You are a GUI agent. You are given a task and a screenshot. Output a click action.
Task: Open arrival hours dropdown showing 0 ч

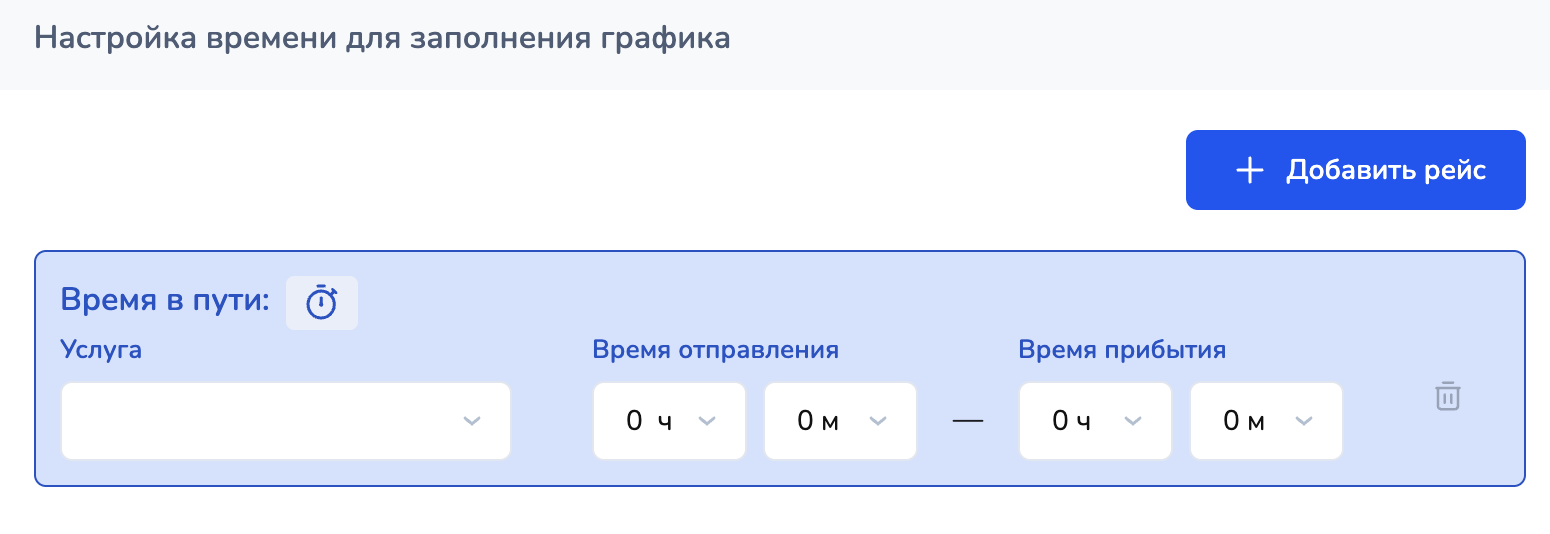[x=1094, y=421]
